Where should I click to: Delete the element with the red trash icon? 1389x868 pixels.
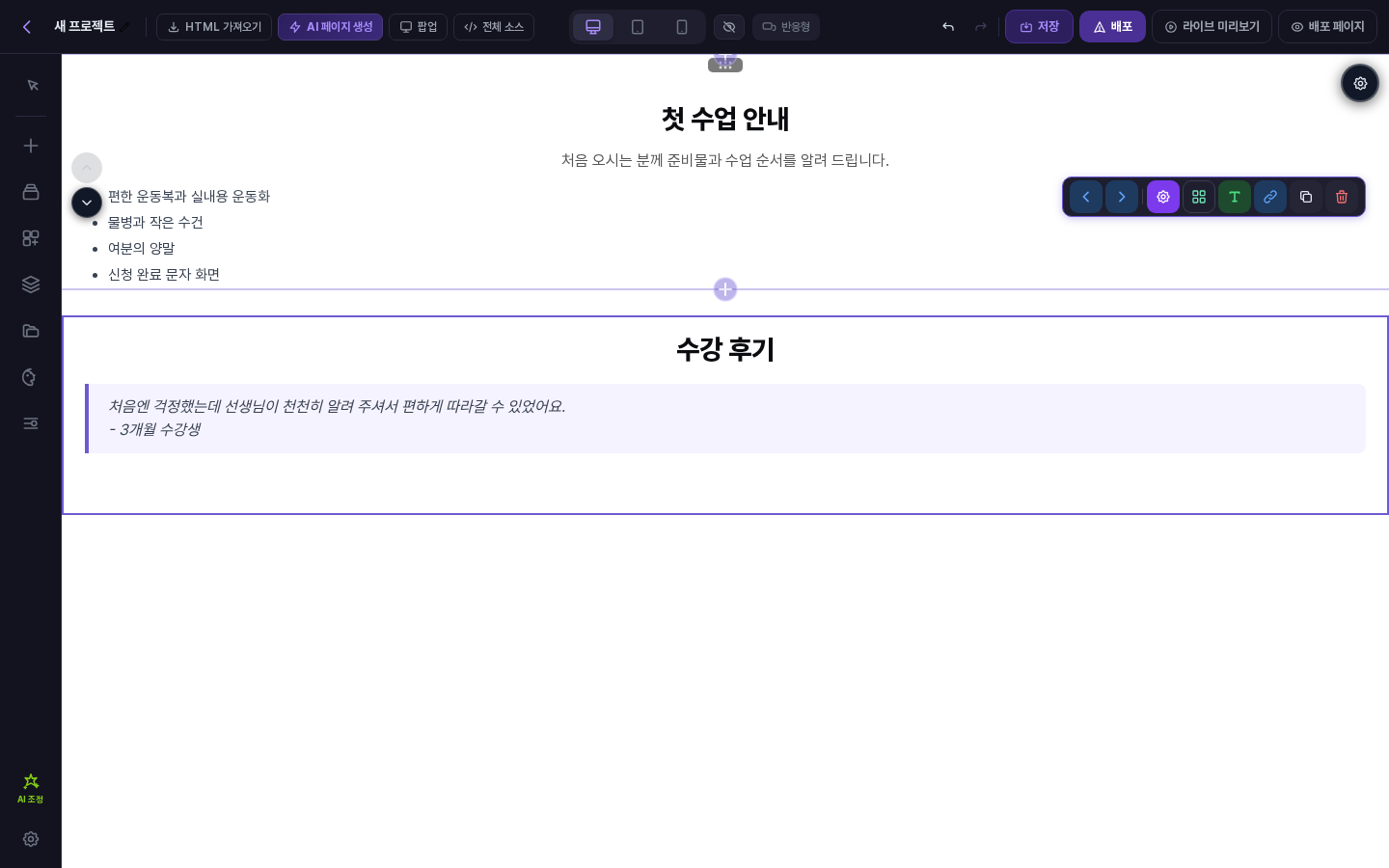click(1342, 197)
